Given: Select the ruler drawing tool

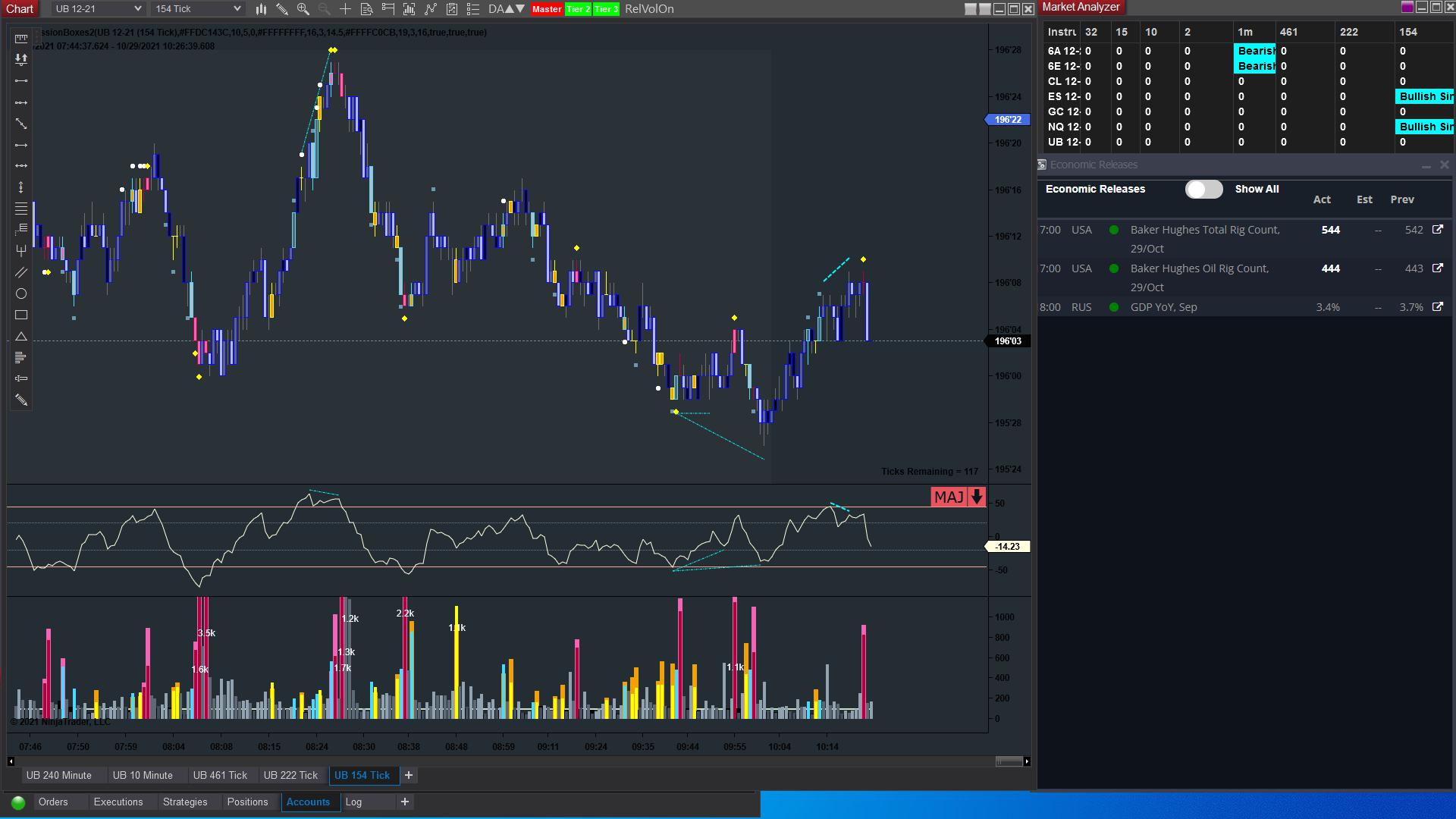Looking at the screenshot, I should 21,38.
